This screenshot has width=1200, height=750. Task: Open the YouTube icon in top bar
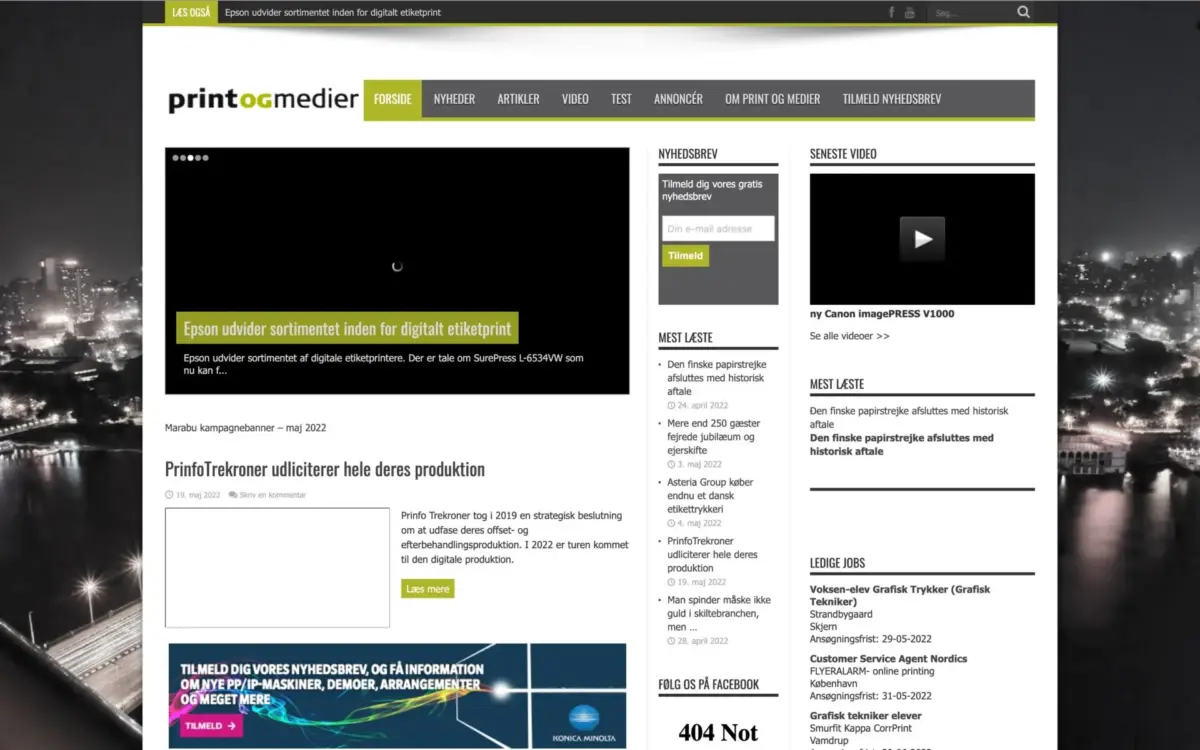[909, 12]
